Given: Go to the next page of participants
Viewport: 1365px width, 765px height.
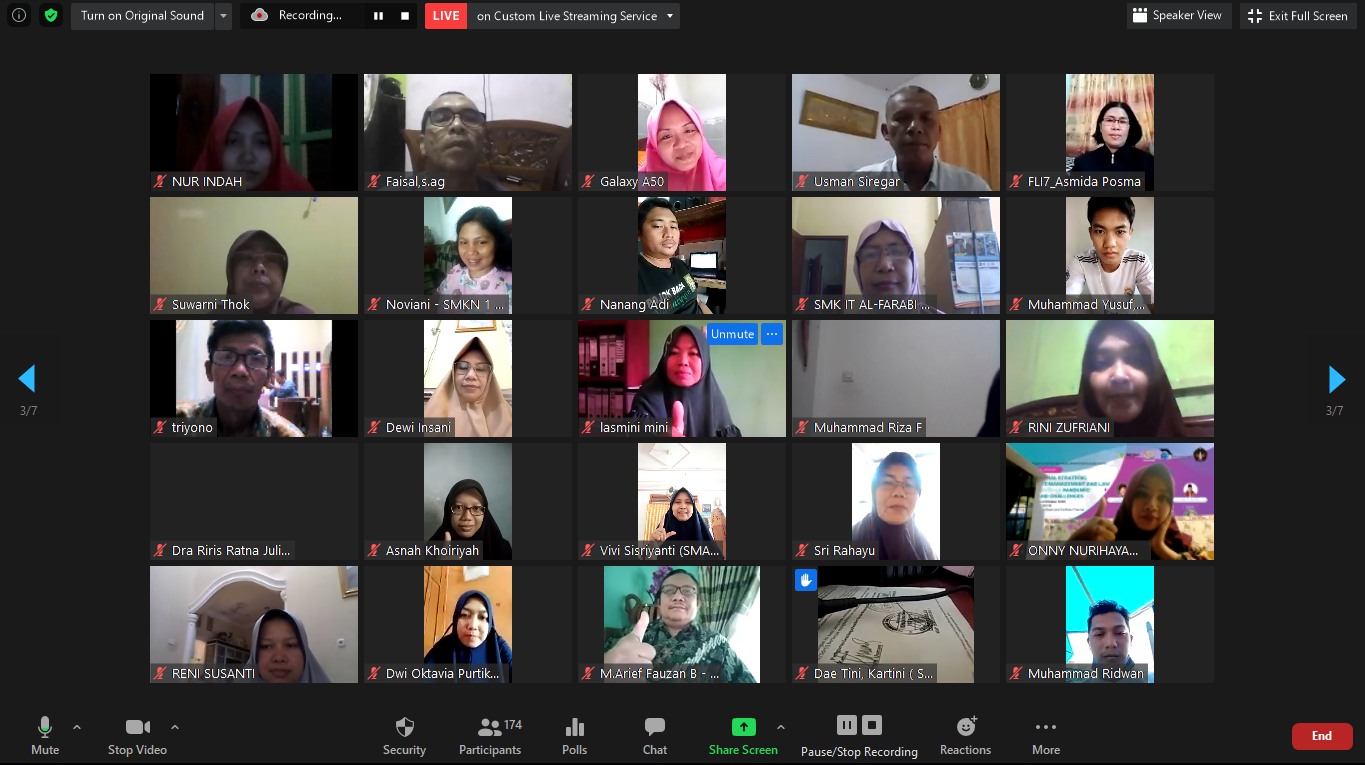Looking at the screenshot, I should click(x=1336, y=379).
